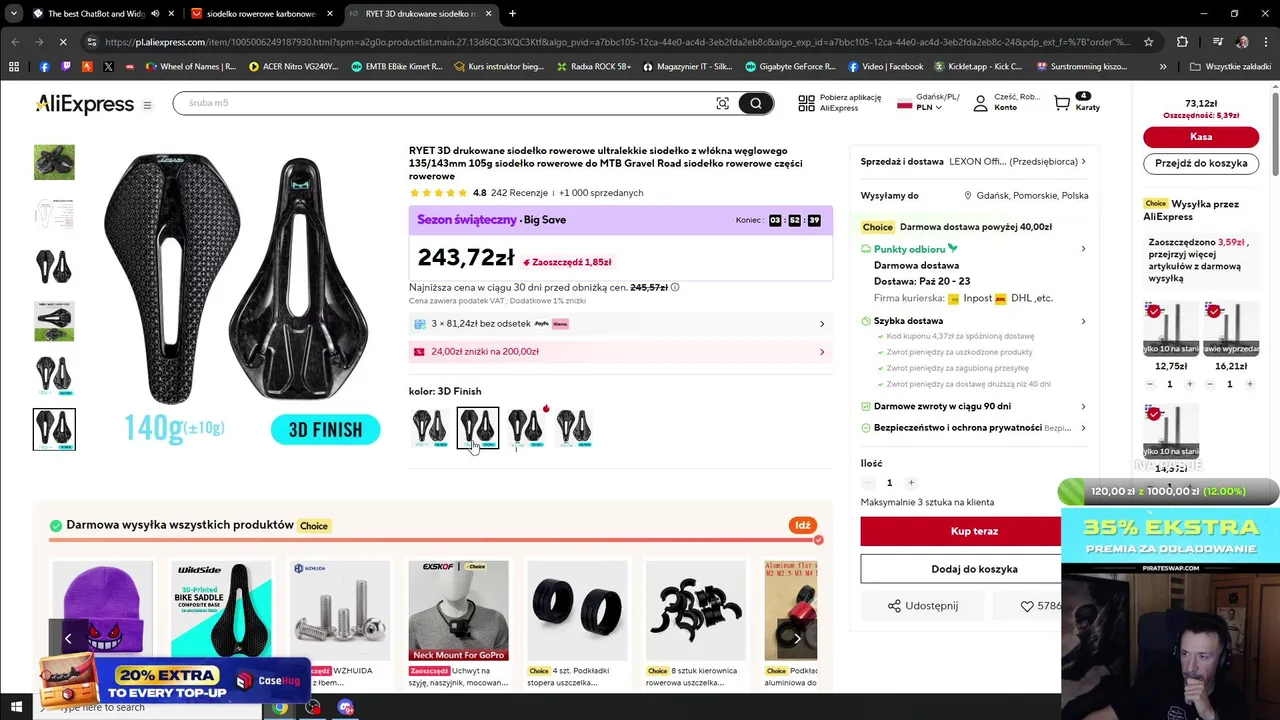This screenshot has width=1280, height=720.
Task: Toggle selection of the 12,75zł cart item
Action: pos(1154,312)
